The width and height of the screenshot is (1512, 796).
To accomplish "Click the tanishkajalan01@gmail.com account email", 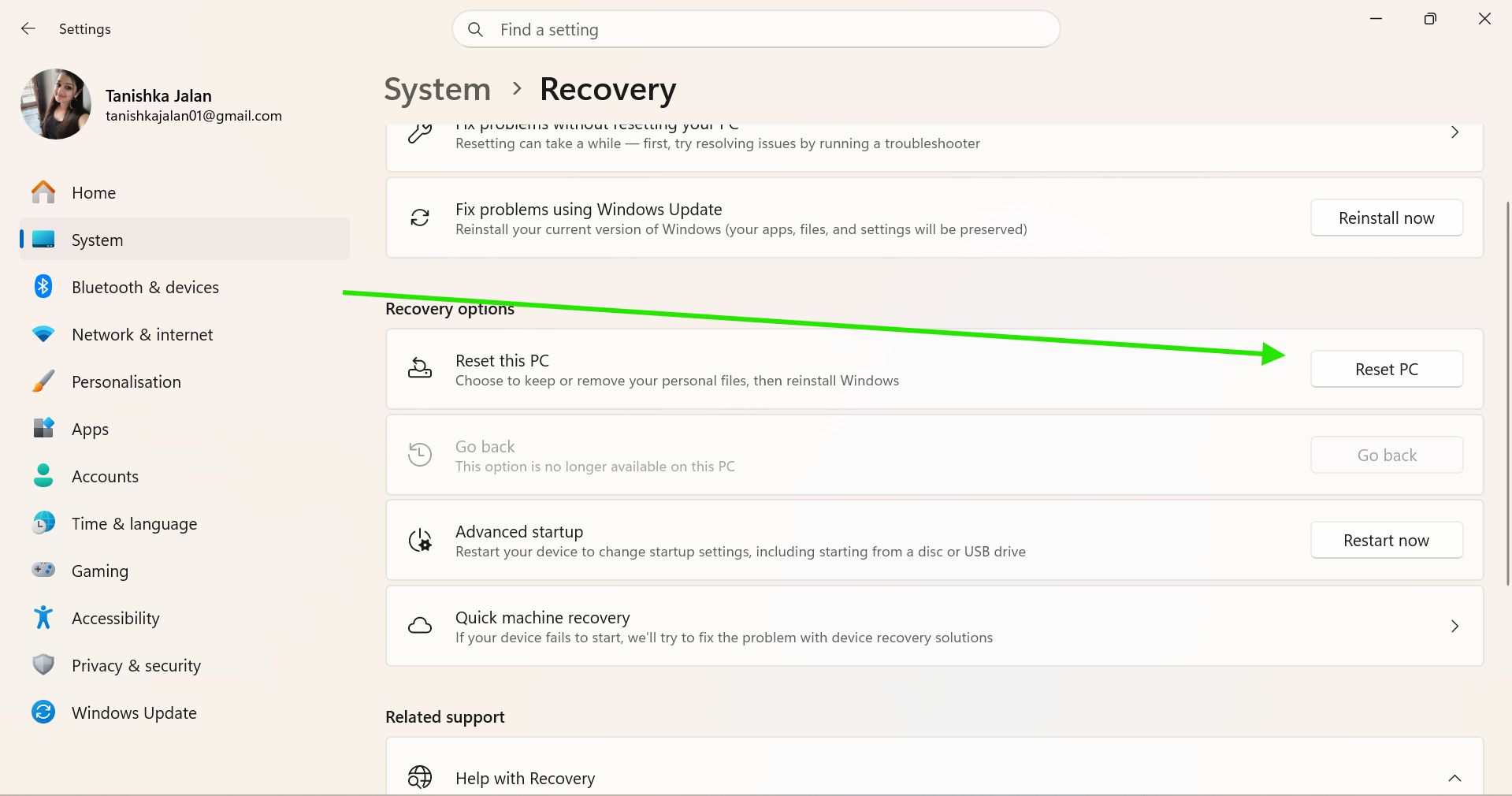I will click(x=194, y=116).
